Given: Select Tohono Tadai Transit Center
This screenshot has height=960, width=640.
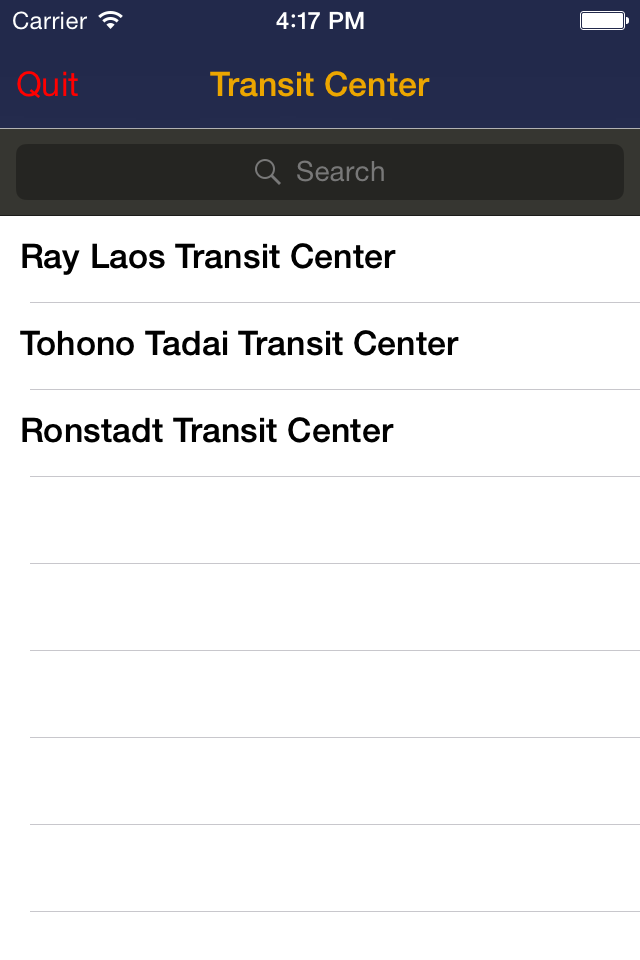Looking at the screenshot, I should pyautogui.click(x=239, y=344).
